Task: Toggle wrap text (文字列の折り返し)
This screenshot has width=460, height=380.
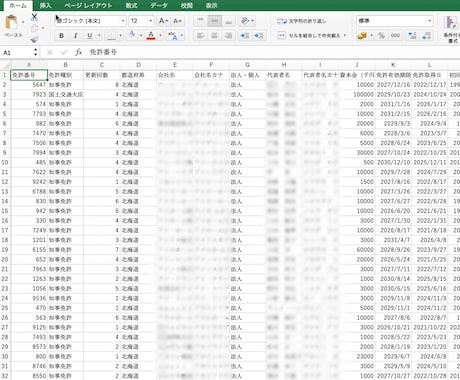Action: tap(302, 21)
